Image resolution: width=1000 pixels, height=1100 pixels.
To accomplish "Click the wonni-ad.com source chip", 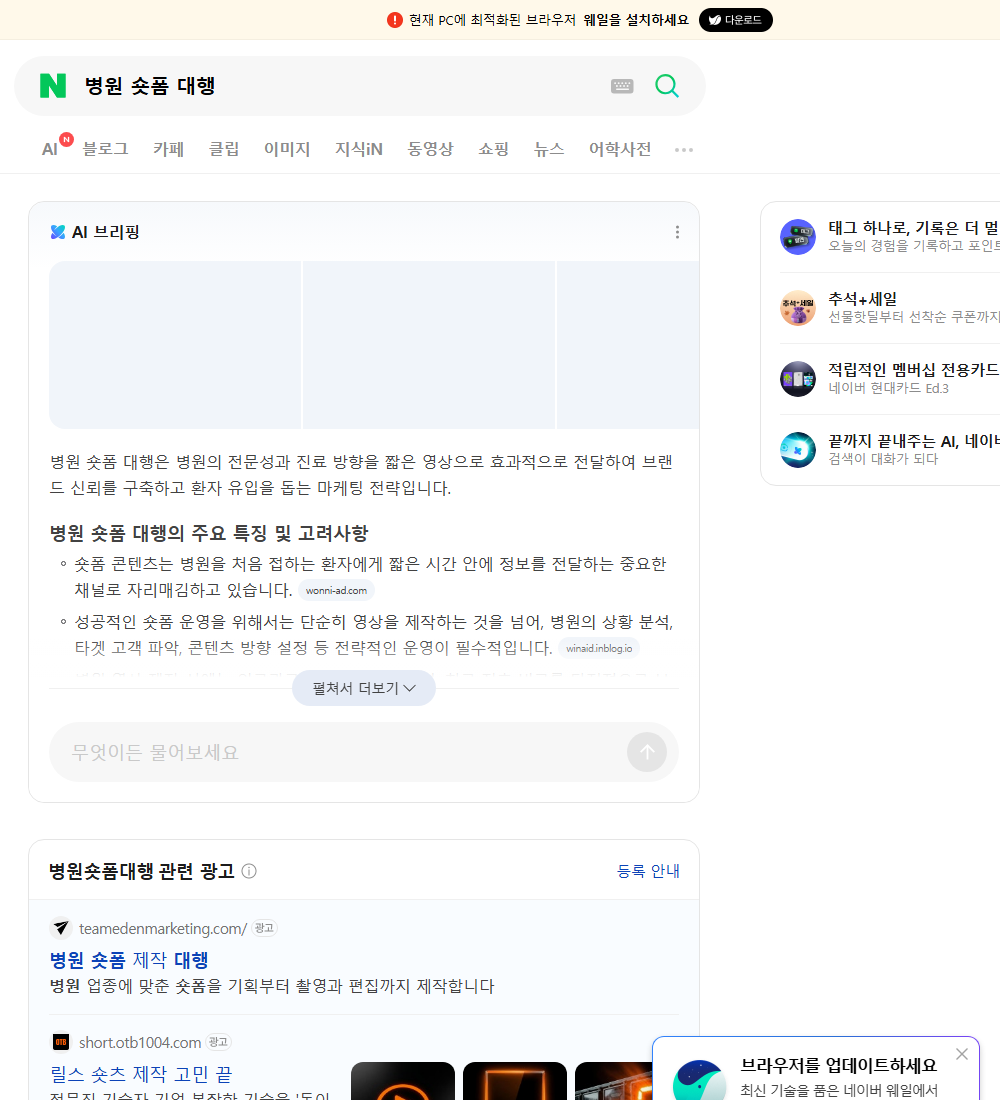I will (336, 591).
